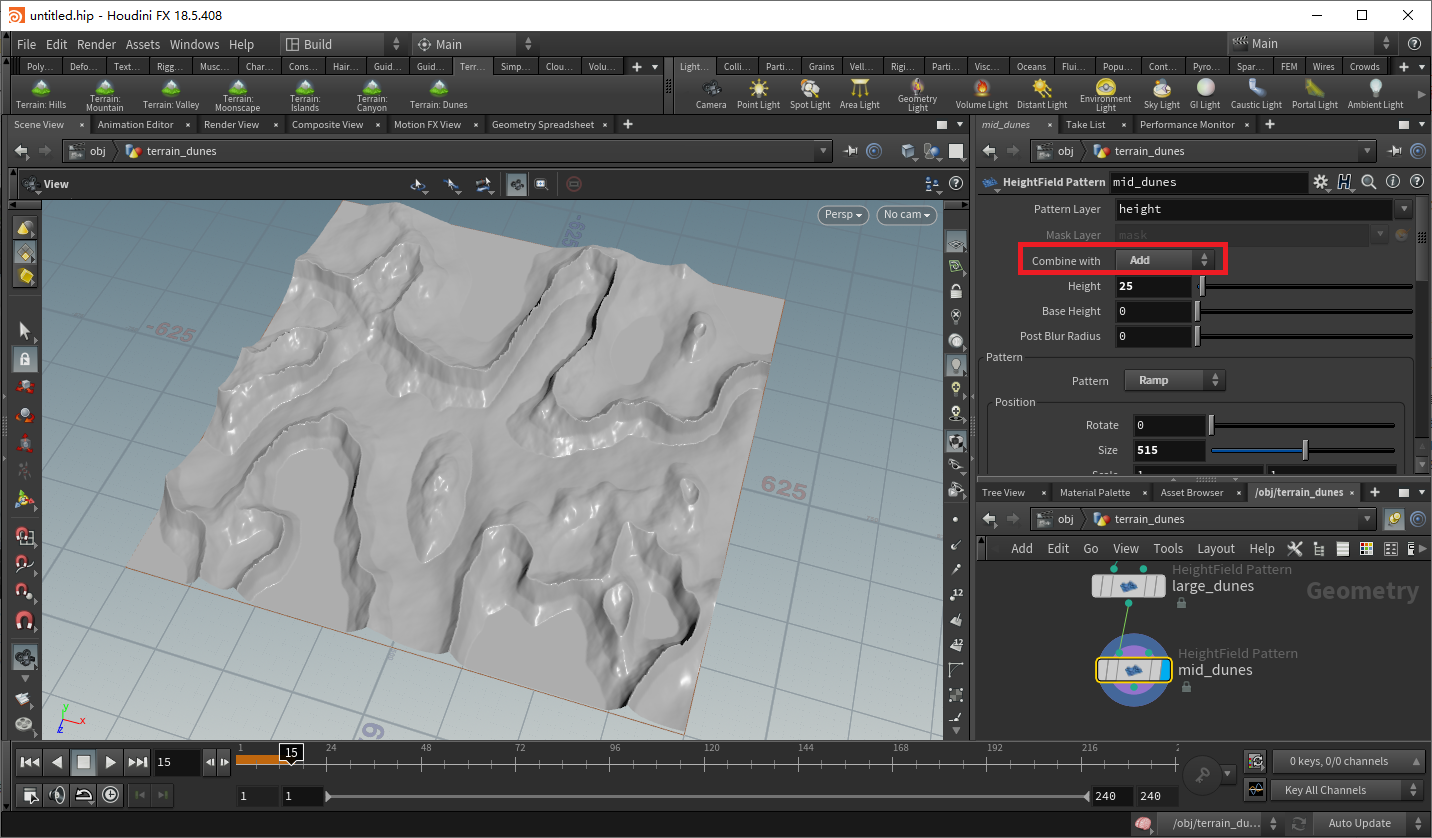
Task: Toggle the display lock icon on right viewport bar
Action: coord(956,292)
